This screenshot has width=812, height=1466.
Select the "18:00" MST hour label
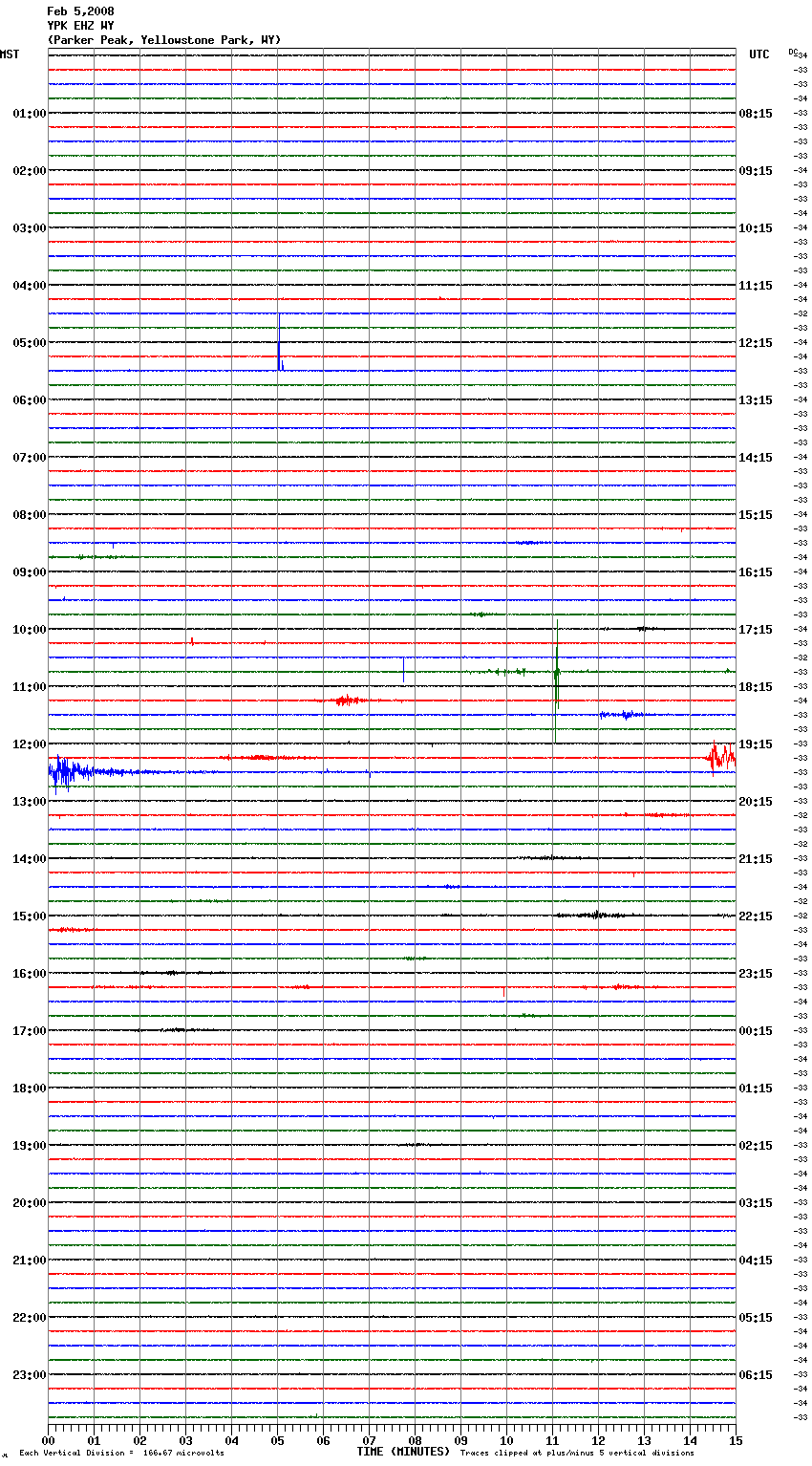pyautogui.click(x=30, y=1089)
